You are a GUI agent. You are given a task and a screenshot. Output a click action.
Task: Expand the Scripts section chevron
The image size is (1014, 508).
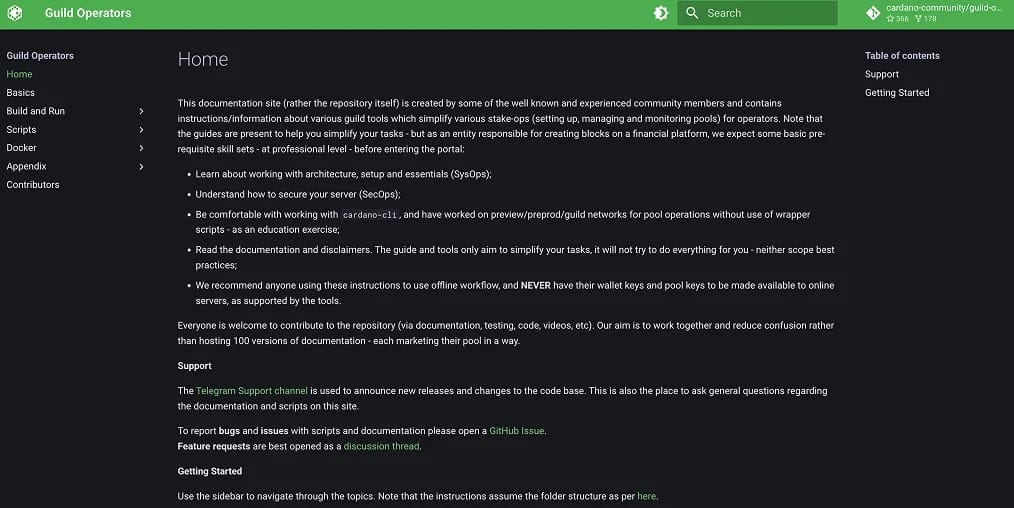[x=141, y=130]
